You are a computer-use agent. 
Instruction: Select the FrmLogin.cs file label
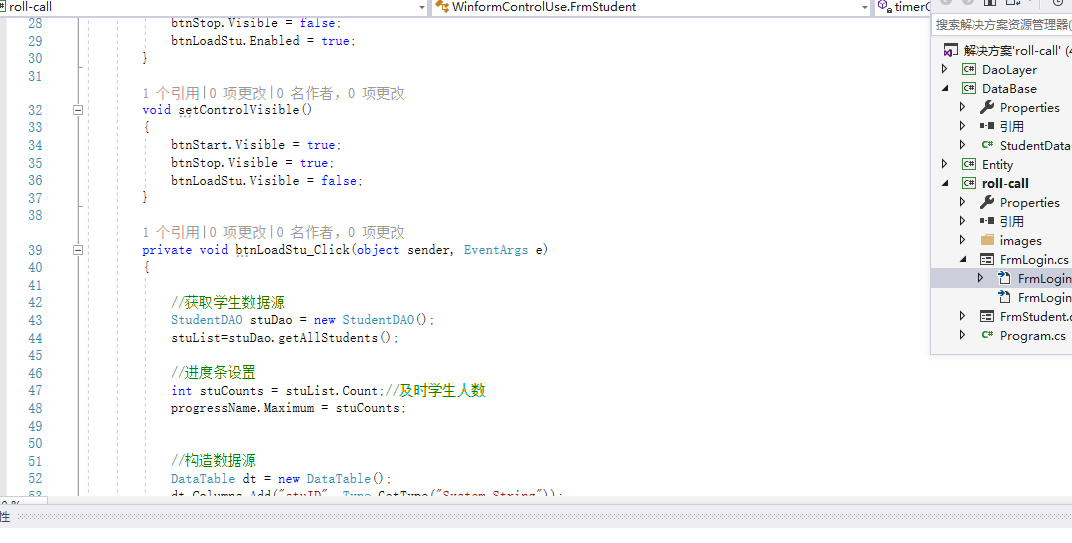pos(1034,260)
